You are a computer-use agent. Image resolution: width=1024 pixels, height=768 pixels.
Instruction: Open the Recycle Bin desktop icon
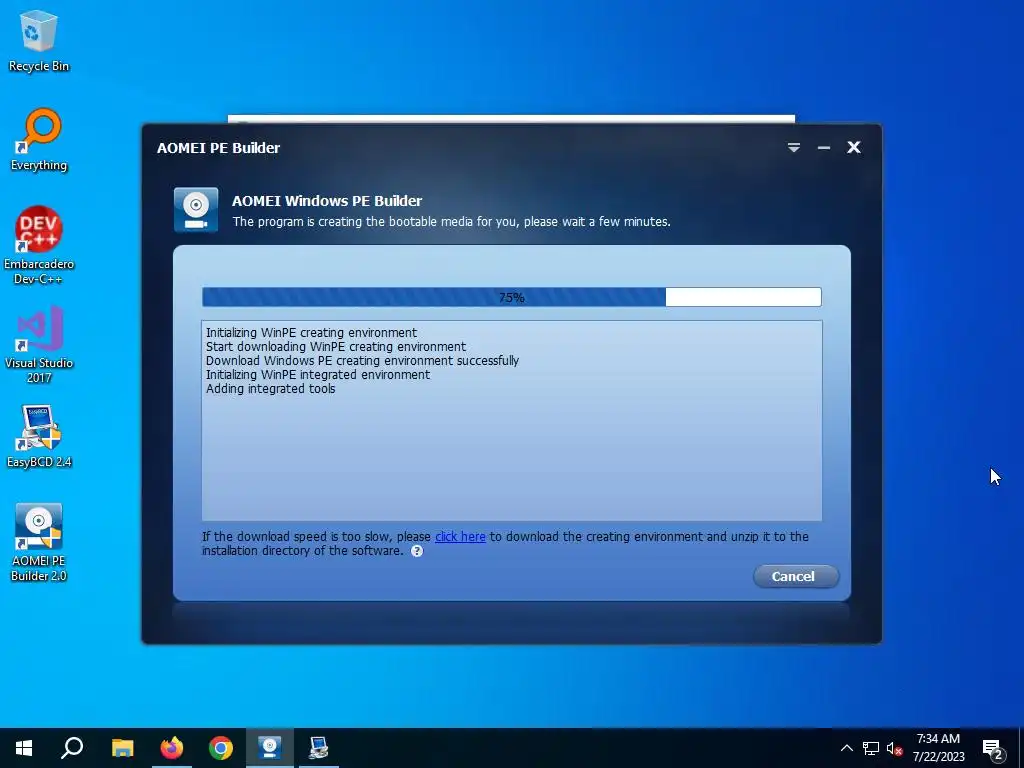[x=39, y=40]
